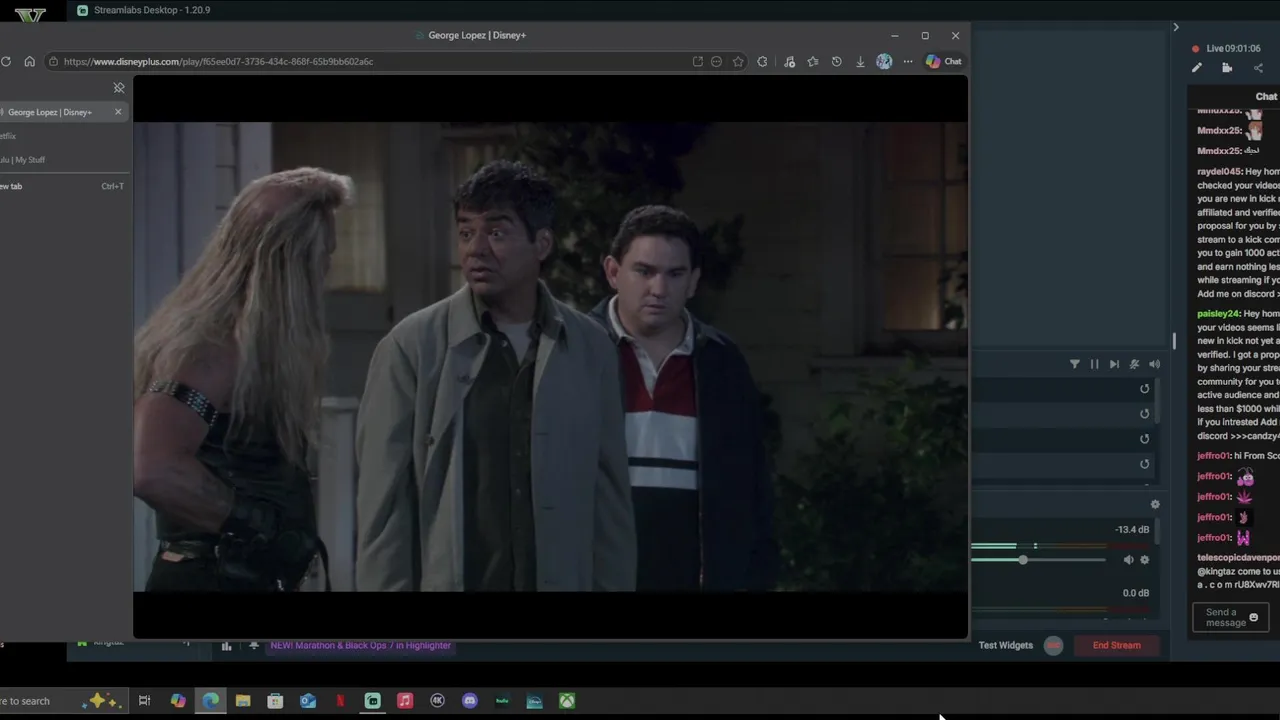This screenshot has width=1280, height=720.
Task: Click the paisley24 username in chat
Action: click(x=1219, y=314)
